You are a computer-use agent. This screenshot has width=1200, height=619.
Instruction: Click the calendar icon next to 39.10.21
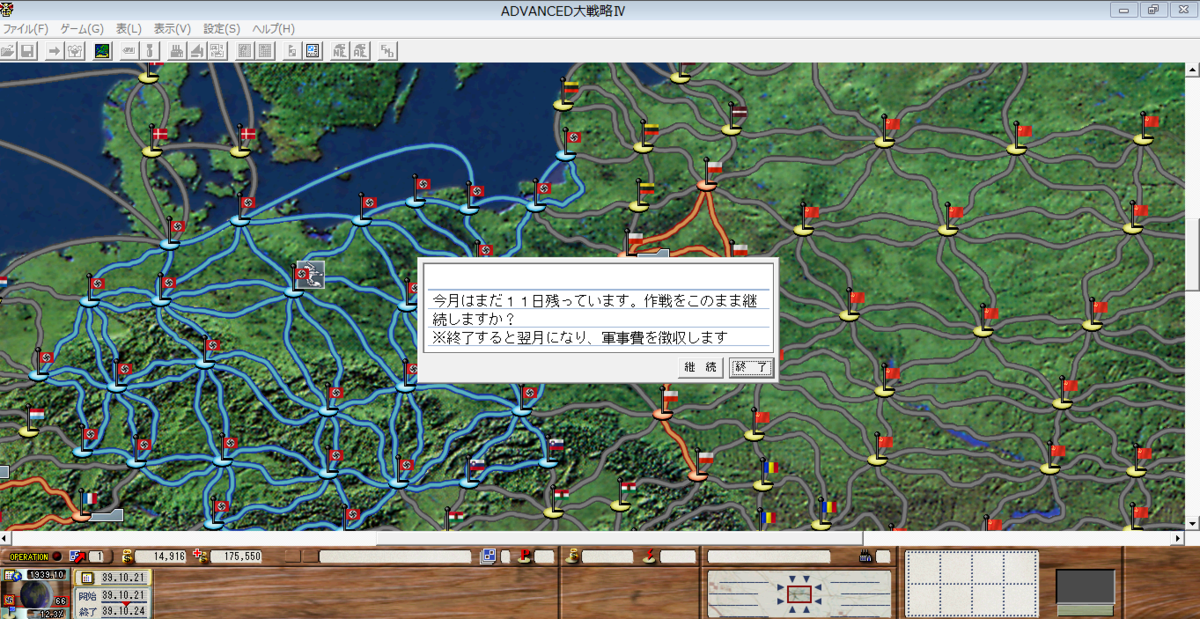86,578
